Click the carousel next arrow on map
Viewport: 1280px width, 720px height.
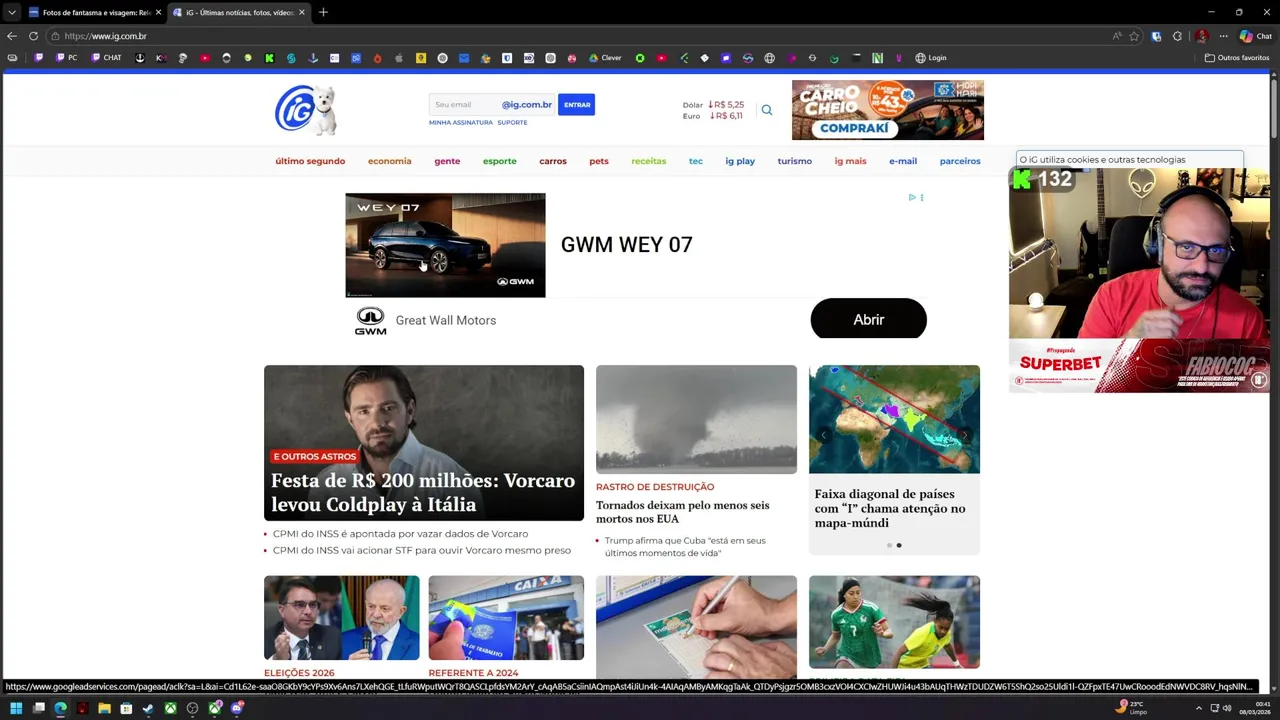pyautogui.click(x=965, y=435)
